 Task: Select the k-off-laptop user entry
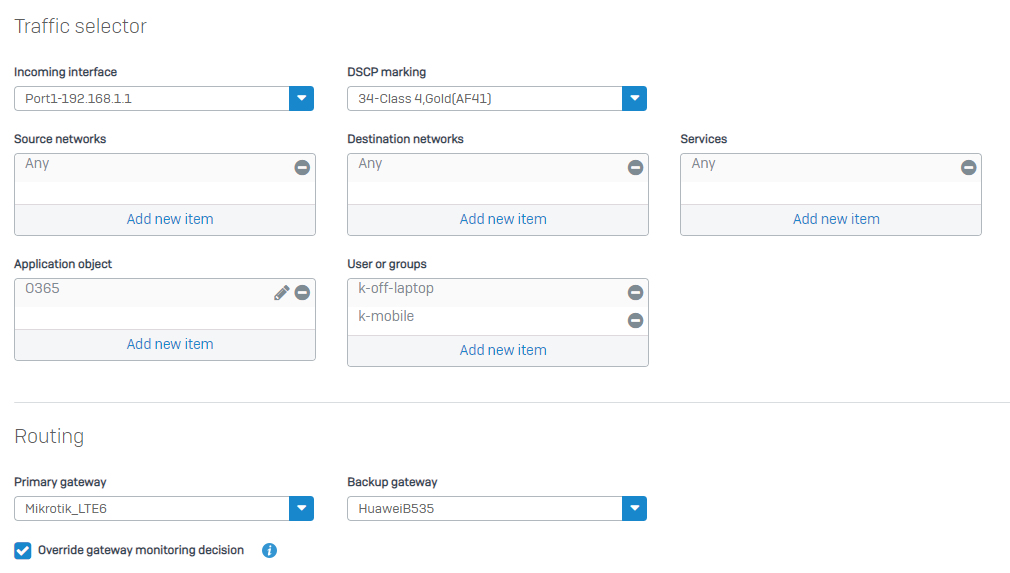pyautogui.click(x=396, y=288)
